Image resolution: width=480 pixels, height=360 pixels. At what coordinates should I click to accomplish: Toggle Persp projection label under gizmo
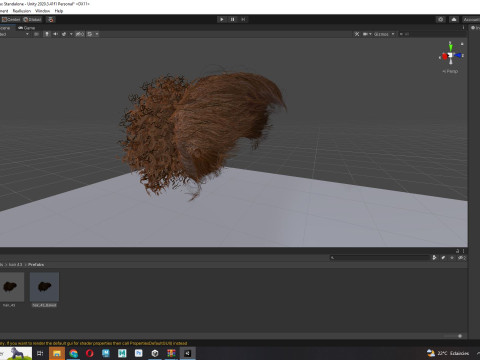pyautogui.click(x=450, y=71)
